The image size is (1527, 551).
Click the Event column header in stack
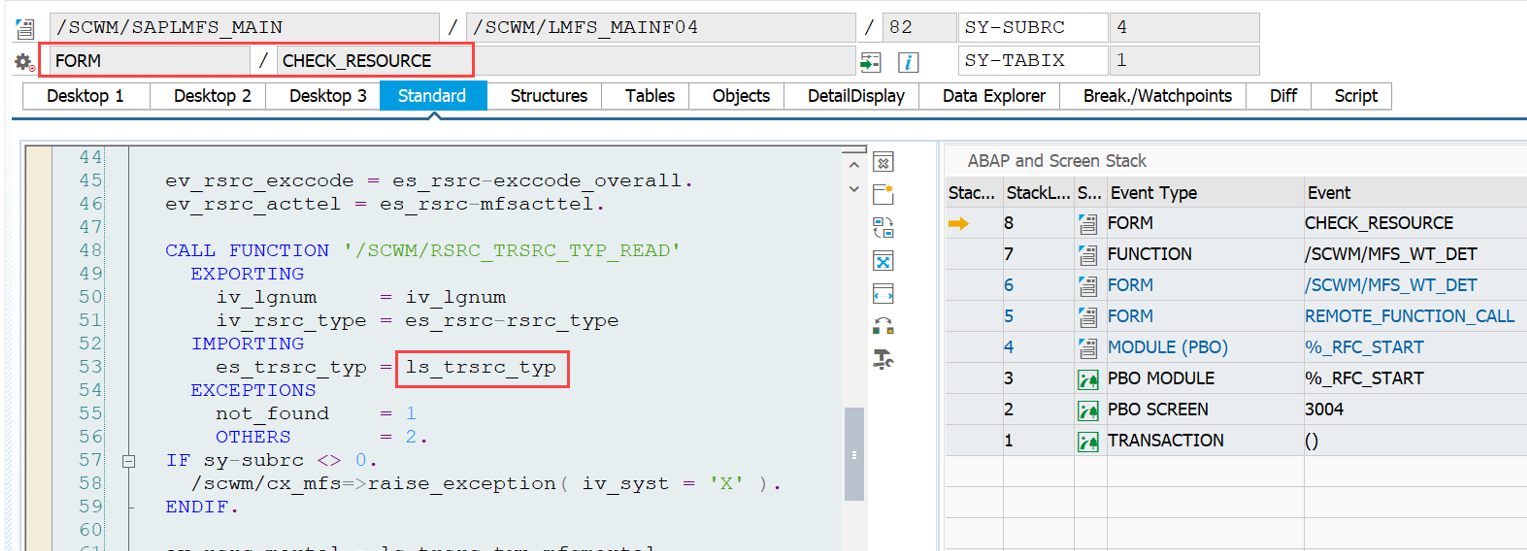pyautogui.click(x=1414, y=193)
